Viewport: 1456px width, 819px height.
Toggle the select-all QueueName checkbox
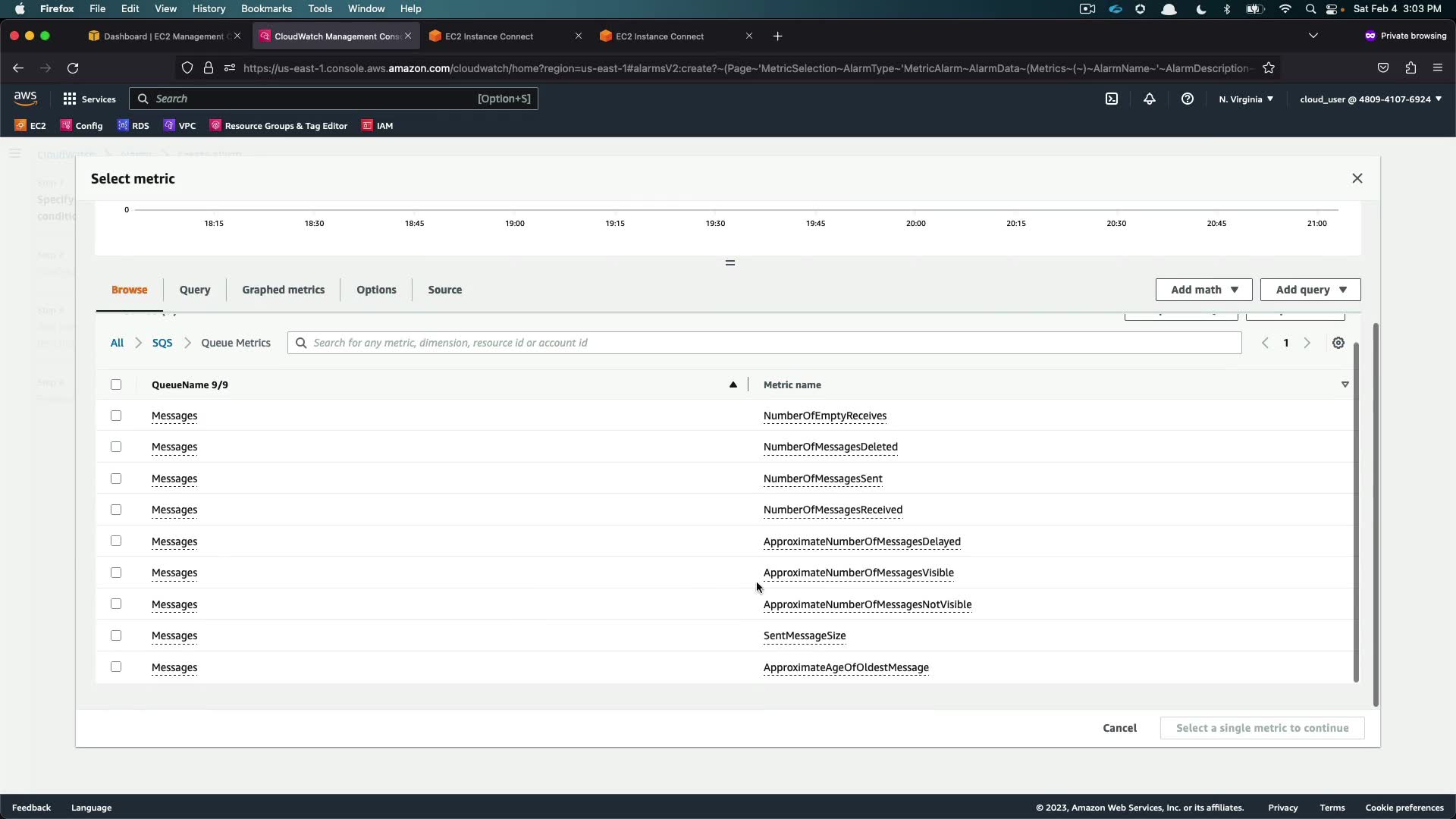[116, 384]
